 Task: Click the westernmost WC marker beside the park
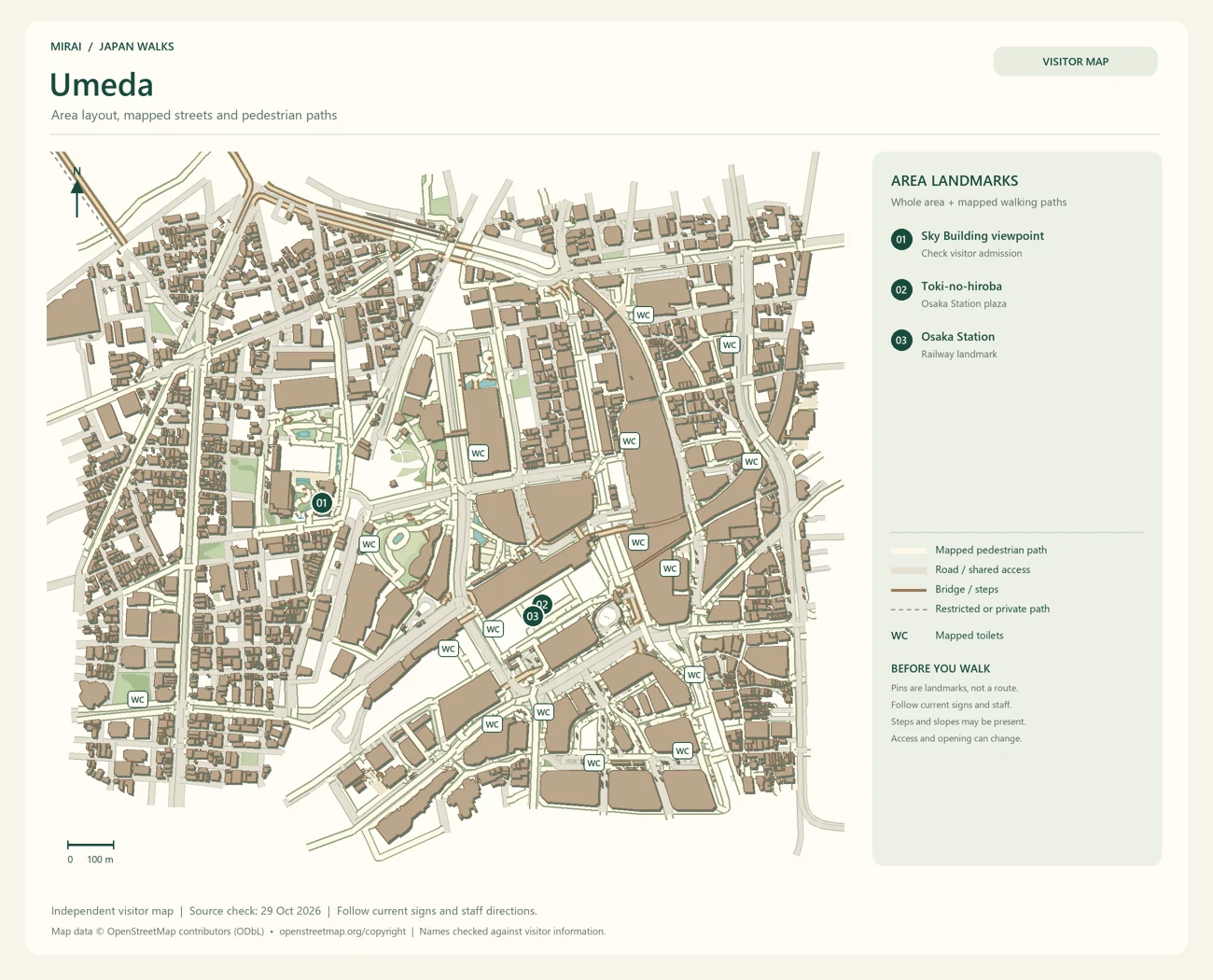tap(137, 699)
